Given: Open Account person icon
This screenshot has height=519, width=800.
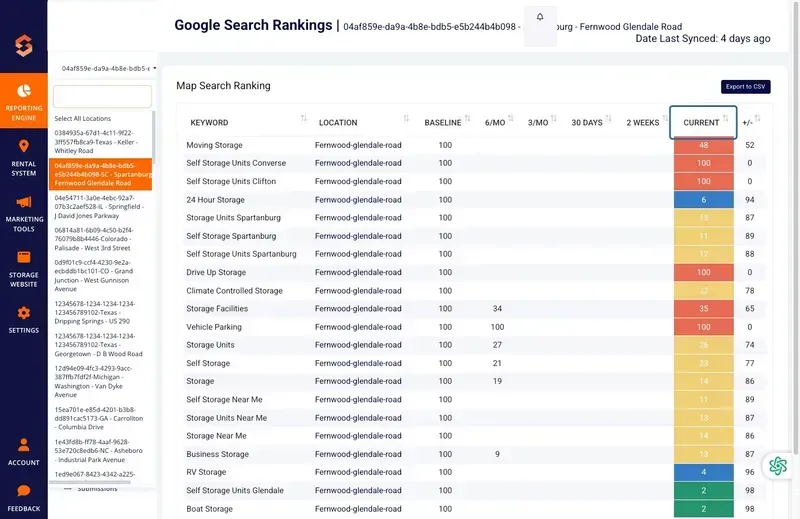Looking at the screenshot, I should [23, 445].
